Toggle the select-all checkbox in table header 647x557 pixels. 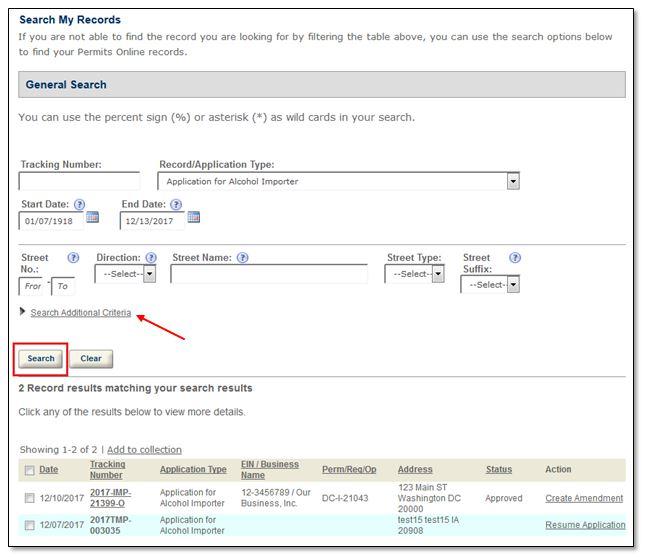click(x=29, y=470)
